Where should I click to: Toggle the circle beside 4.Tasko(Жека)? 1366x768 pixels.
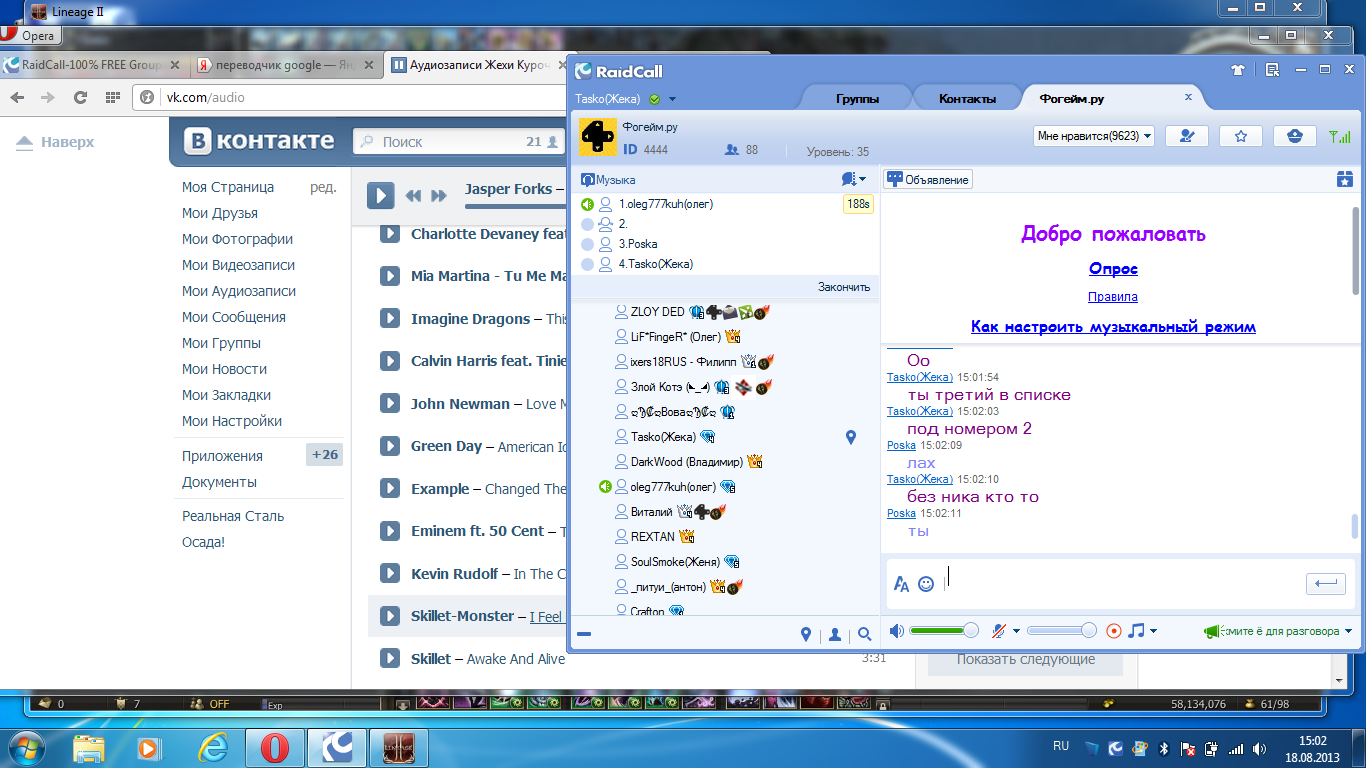coord(588,264)
